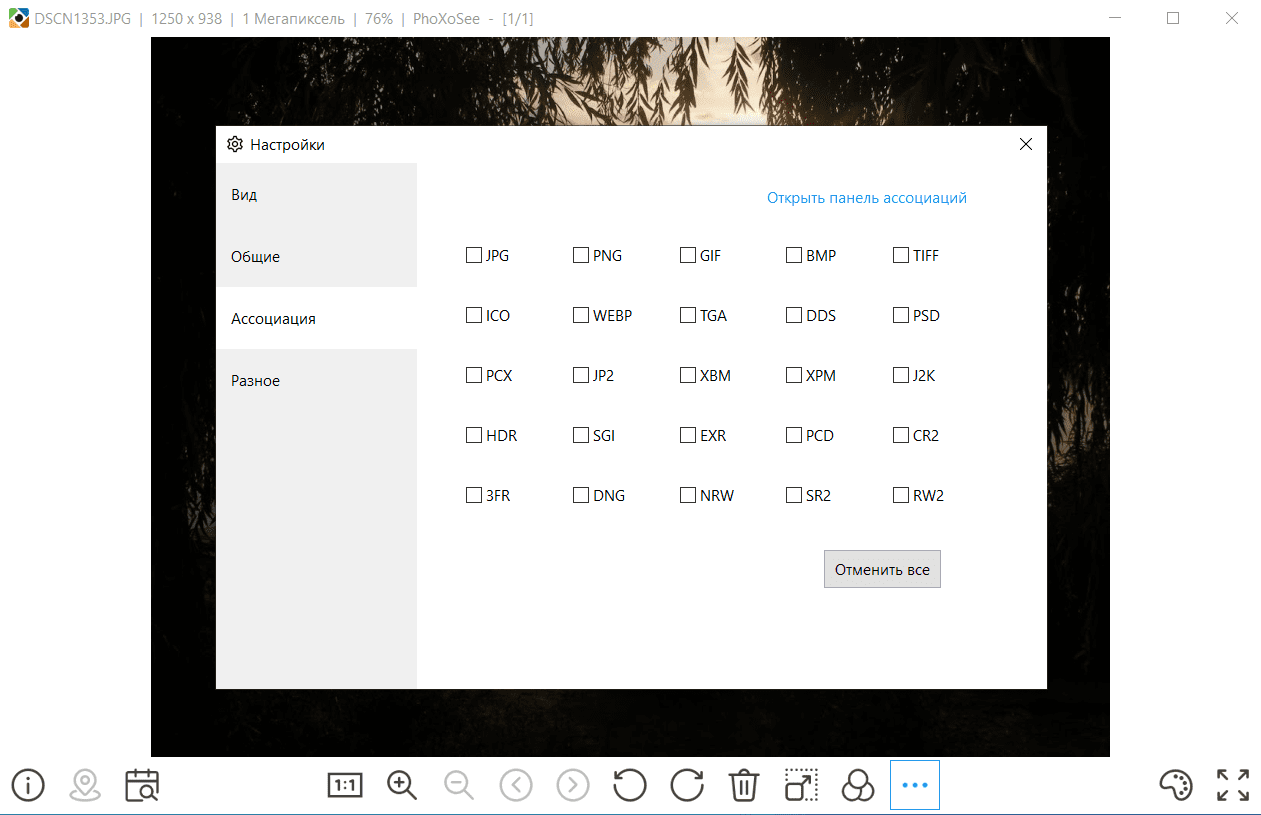Click the trash delete icon
Image resolution: width=1261 pixels, height=815 pixels.
coord(744,785)
